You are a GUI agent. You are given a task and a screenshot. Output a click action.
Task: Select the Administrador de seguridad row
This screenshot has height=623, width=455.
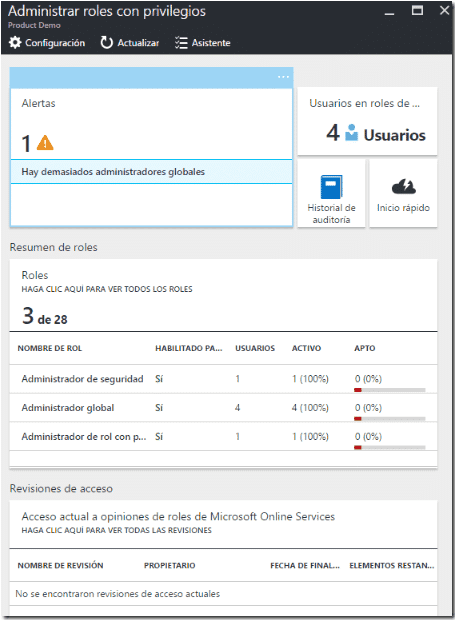223,379
